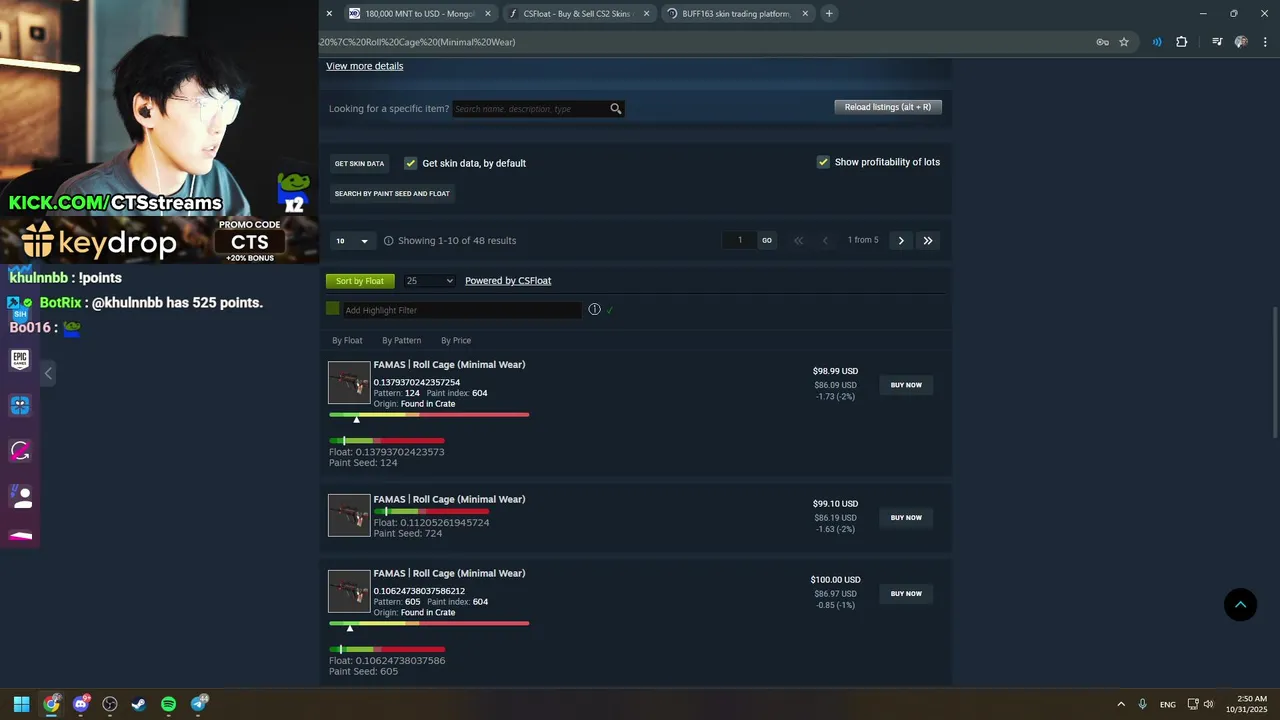Open the password key icon in address bar

tap(1102, 42)
